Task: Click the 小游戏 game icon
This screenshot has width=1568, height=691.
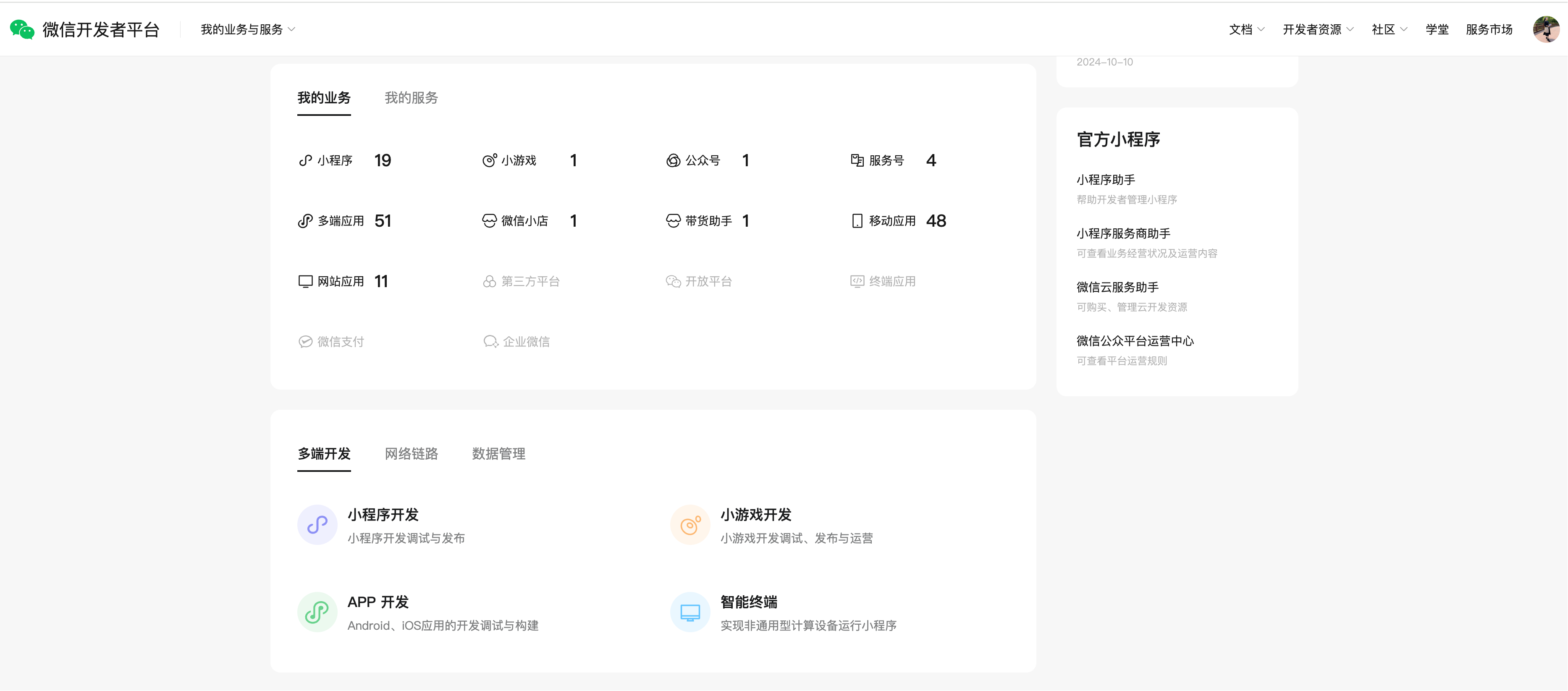Action: [489, 161]
